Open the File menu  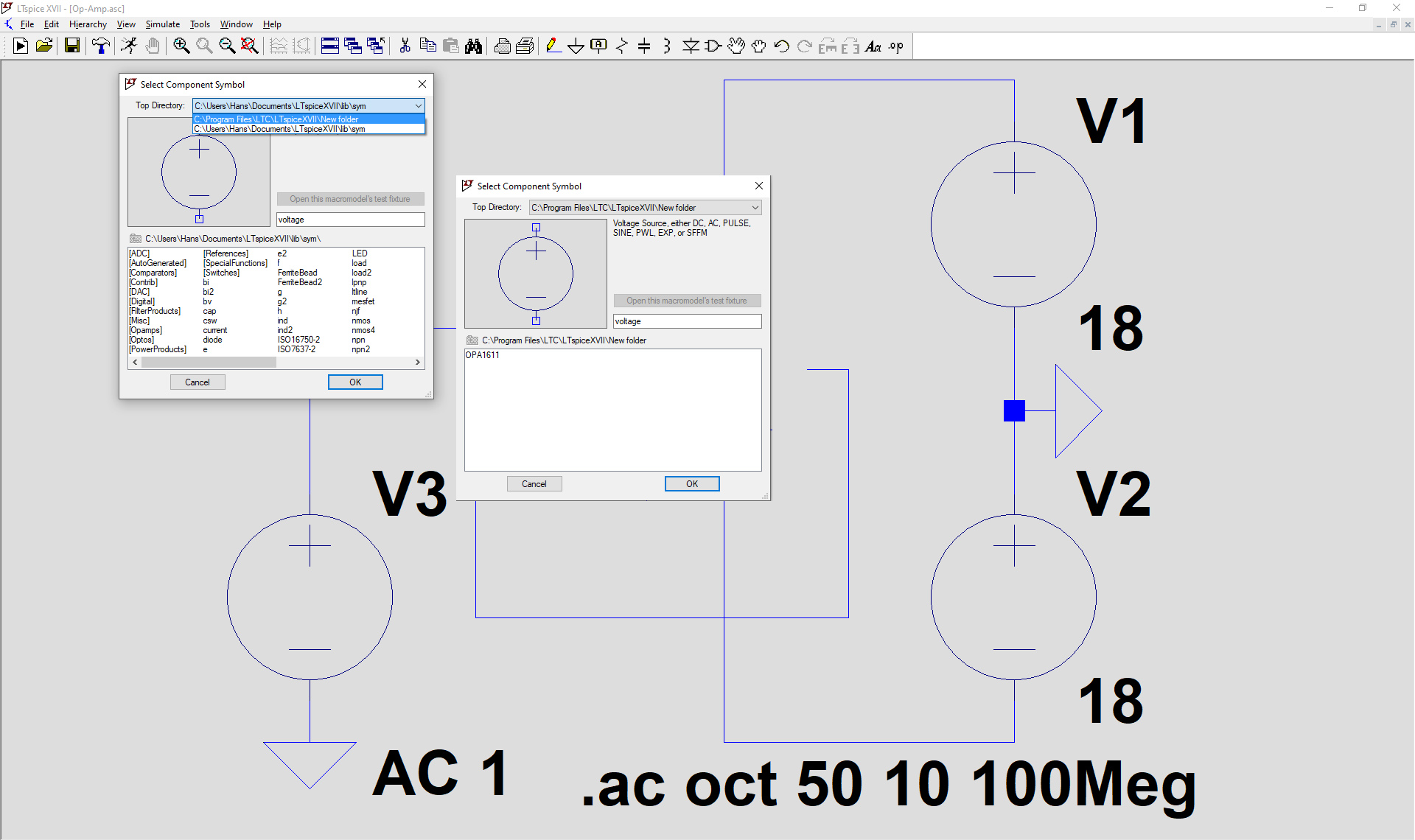coord(27,24)
